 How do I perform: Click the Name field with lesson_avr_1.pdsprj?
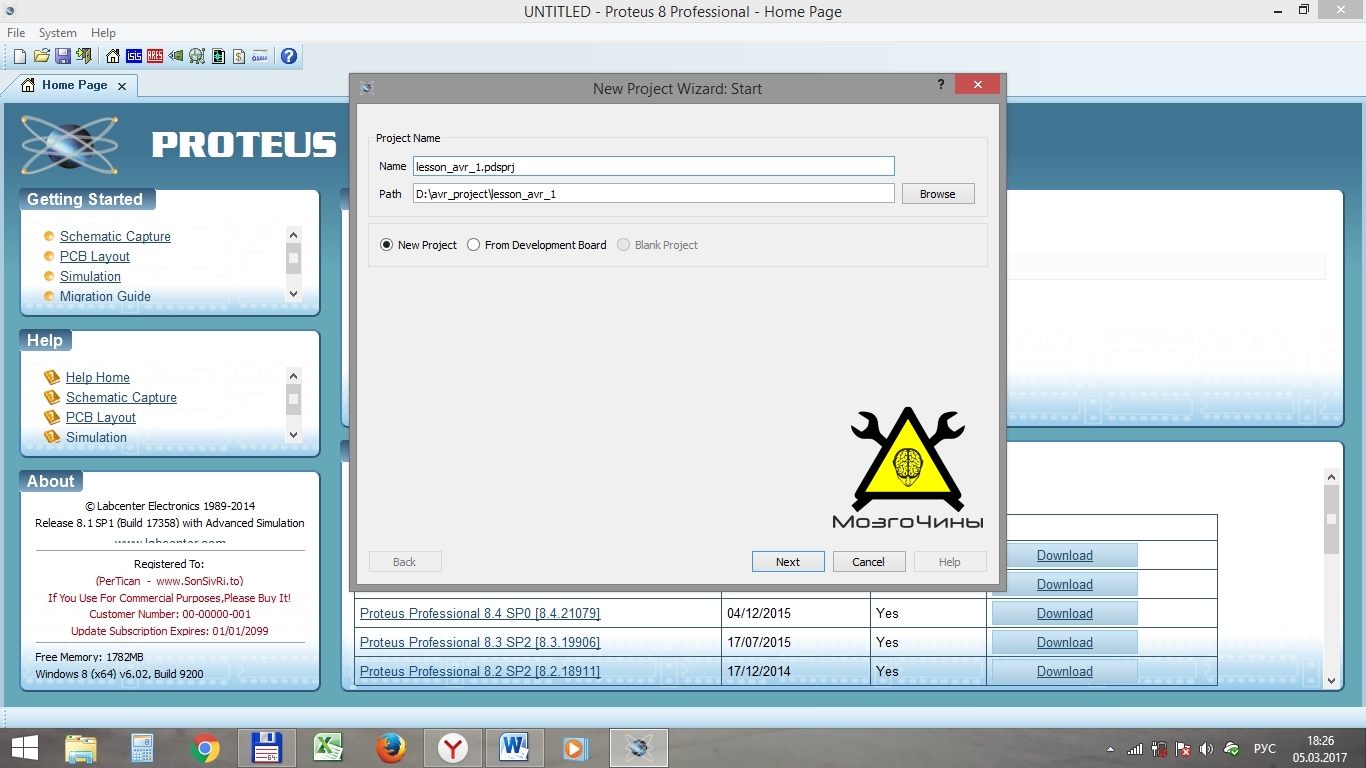[654, 166]
